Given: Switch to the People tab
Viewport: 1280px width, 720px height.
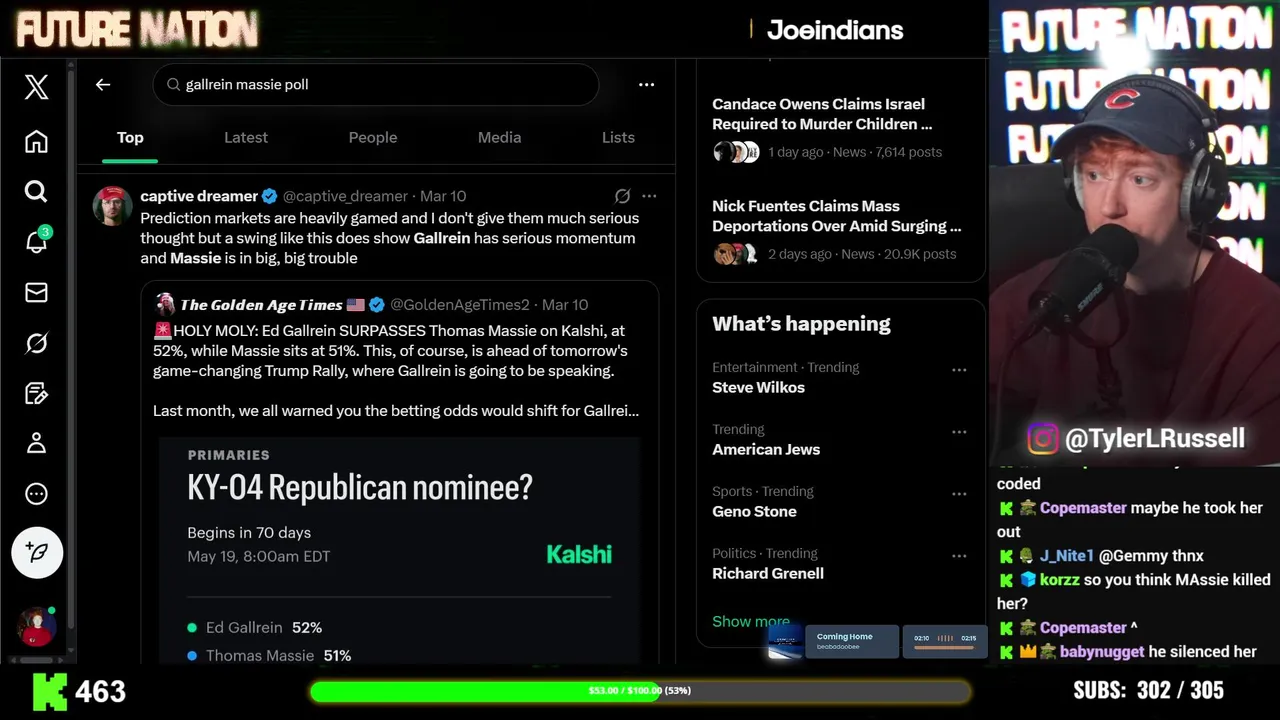Looking at the screenshot, I should (373, 138).
